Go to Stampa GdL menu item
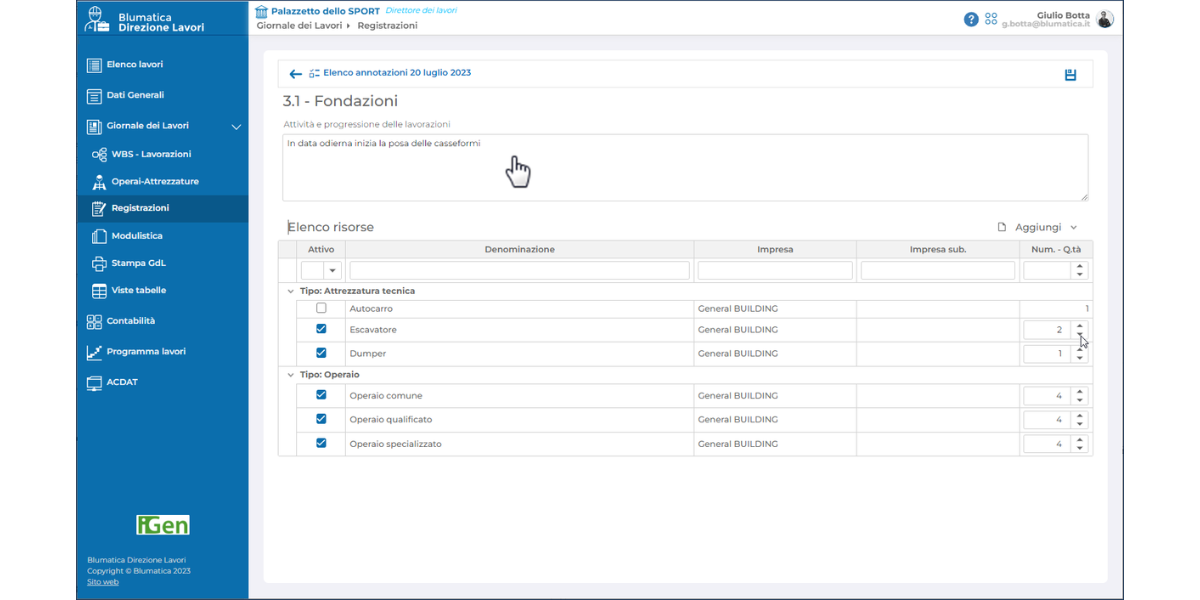1200x600 pixels. (138, 263)
